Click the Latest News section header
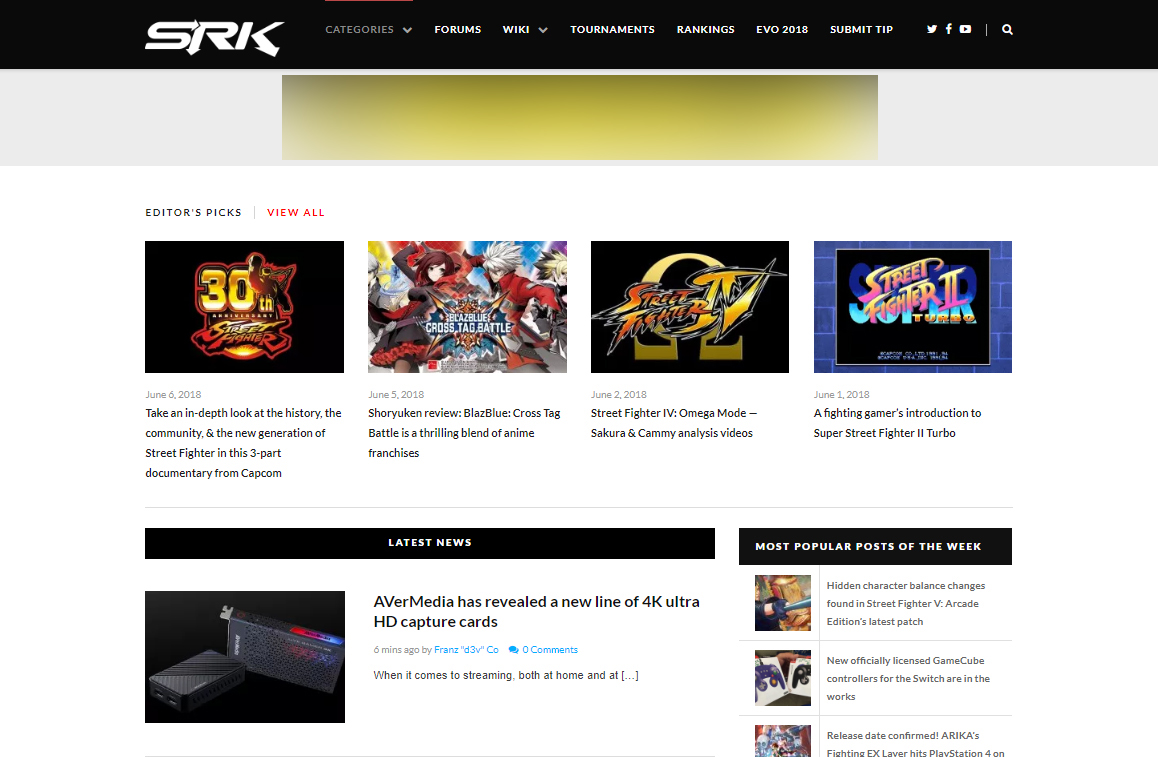Image resolution: width=1158 pixels, height=757 pixels. (x=430, y=543)
